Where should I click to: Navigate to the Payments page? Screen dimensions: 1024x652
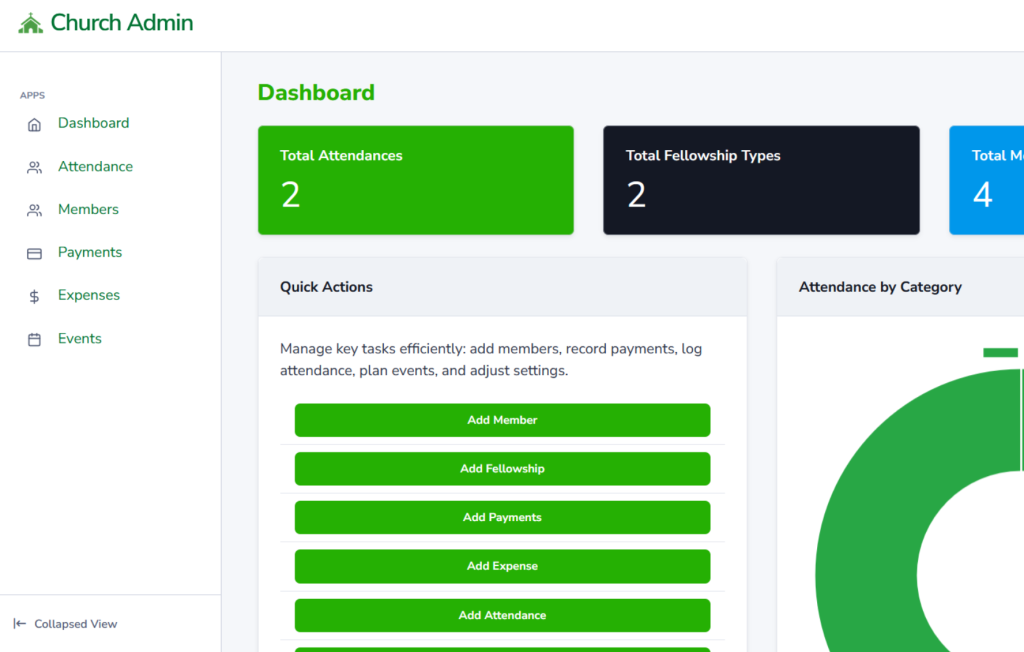pyautogui.click(x=90, y=252)
